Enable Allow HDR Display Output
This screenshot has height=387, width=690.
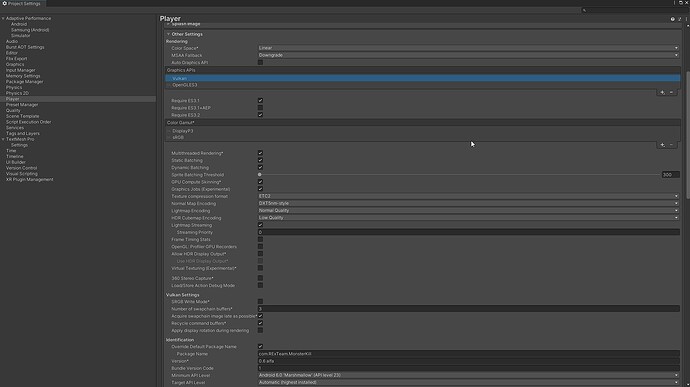point(260,254)
